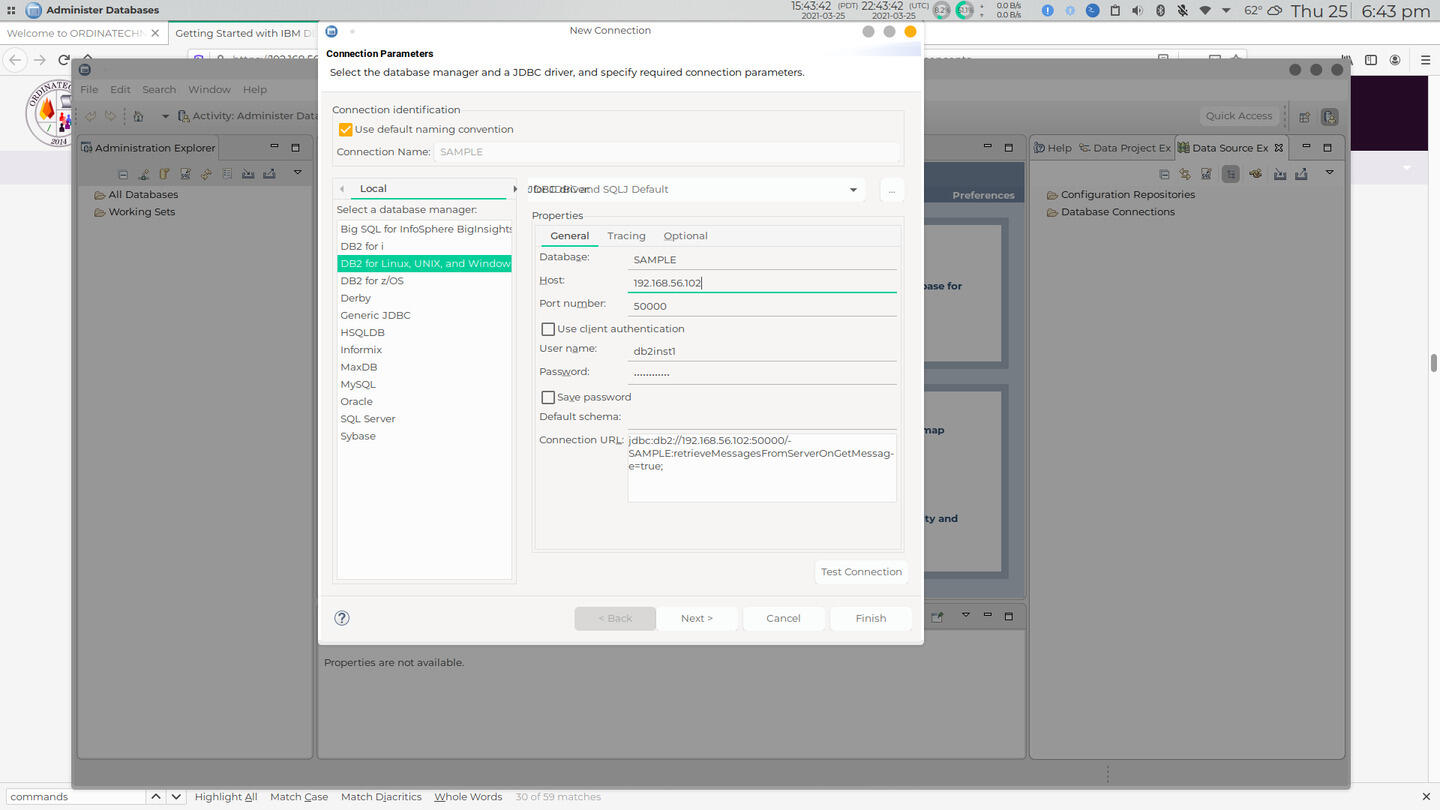Screen dimensions: 1440x810
Task: Click new connection icon in Administration Explorer
Action: [144, 174]
